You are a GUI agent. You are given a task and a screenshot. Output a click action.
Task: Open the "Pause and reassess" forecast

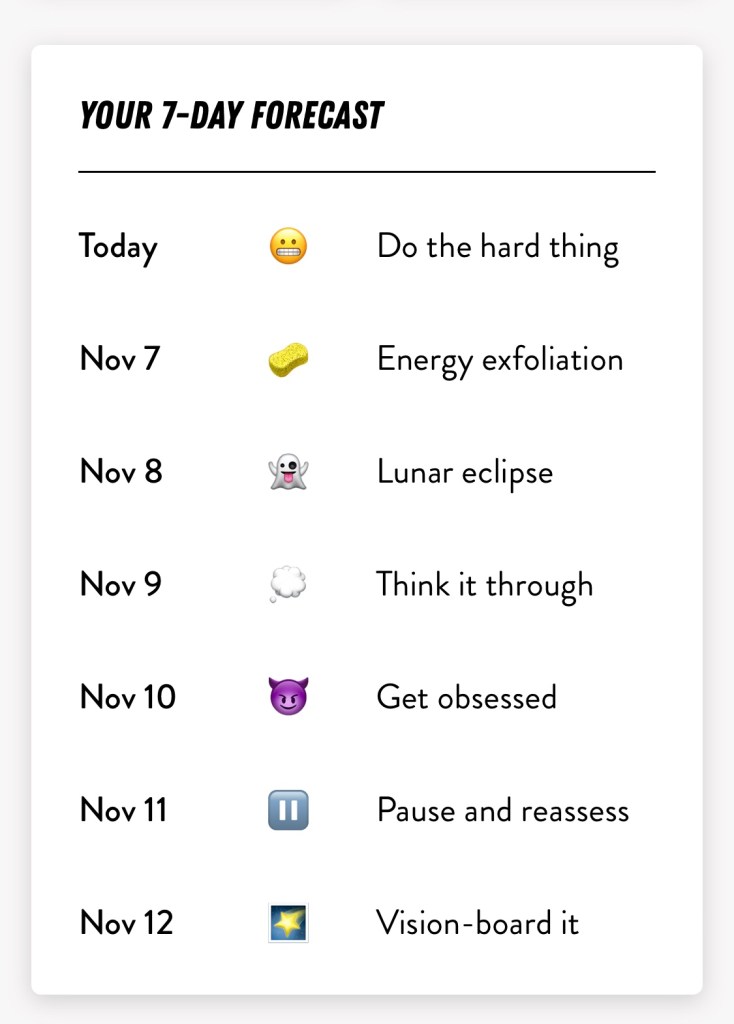click(502, 810)
